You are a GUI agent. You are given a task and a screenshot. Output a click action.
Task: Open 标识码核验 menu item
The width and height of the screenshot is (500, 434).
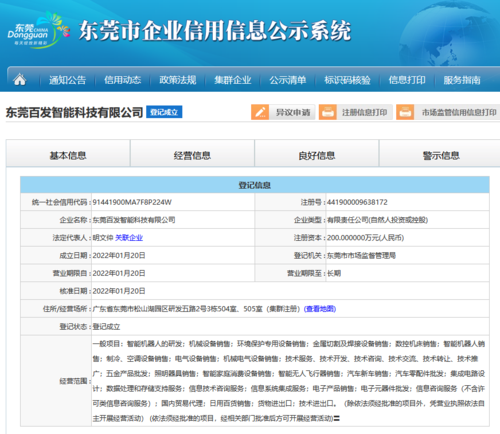click(347, 80)
